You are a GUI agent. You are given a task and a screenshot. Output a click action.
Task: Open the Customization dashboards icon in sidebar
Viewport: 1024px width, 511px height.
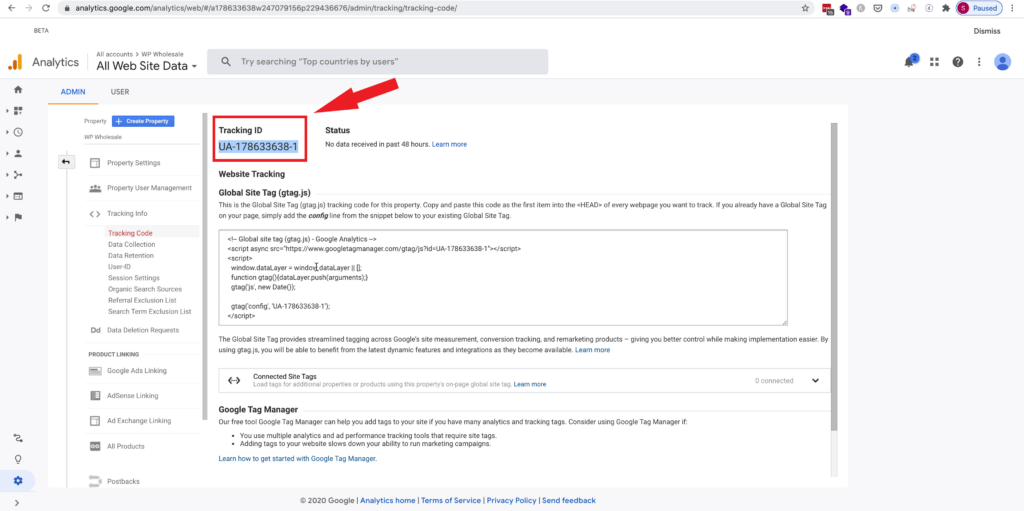[x=18, y=111]
